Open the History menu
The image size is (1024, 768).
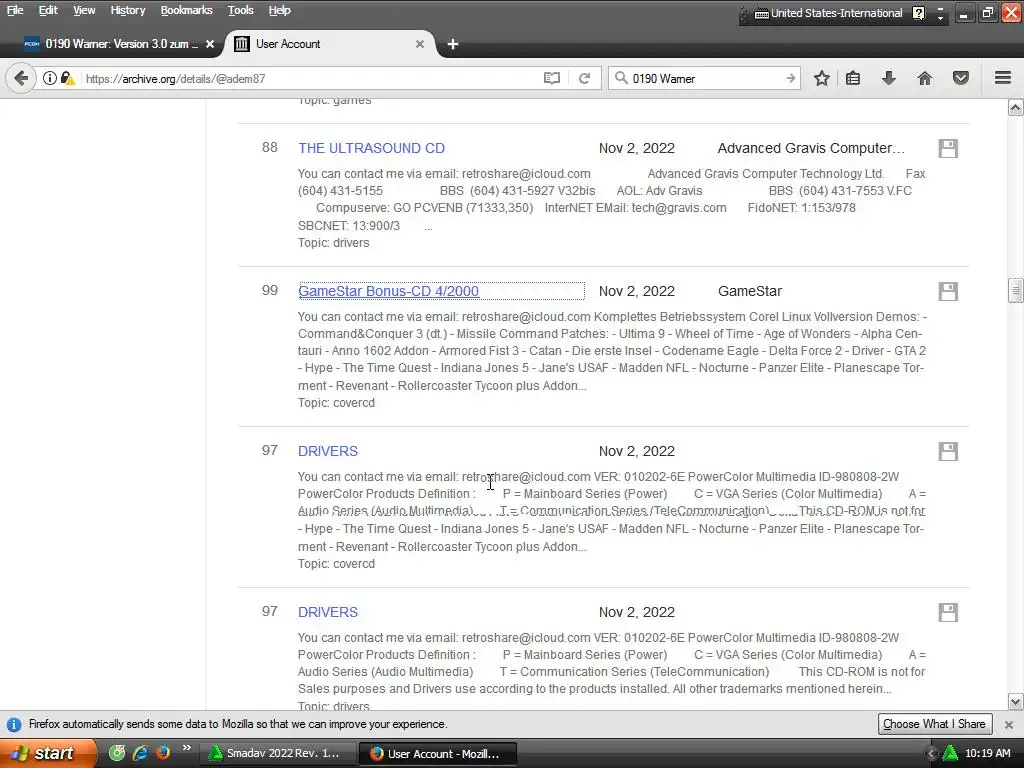click(127, 10)
